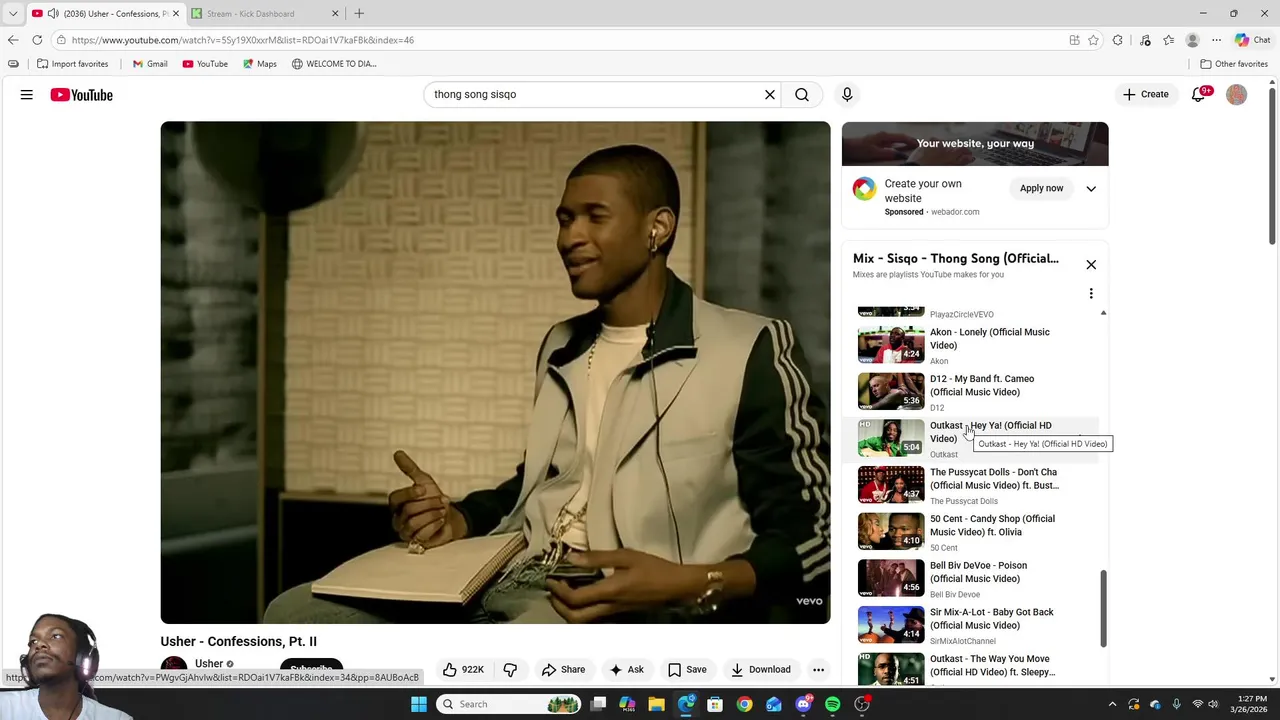Screen dimensions: 1280x720
Task: Open Spotify from the taskbar
Action: [x=832, y=704]
